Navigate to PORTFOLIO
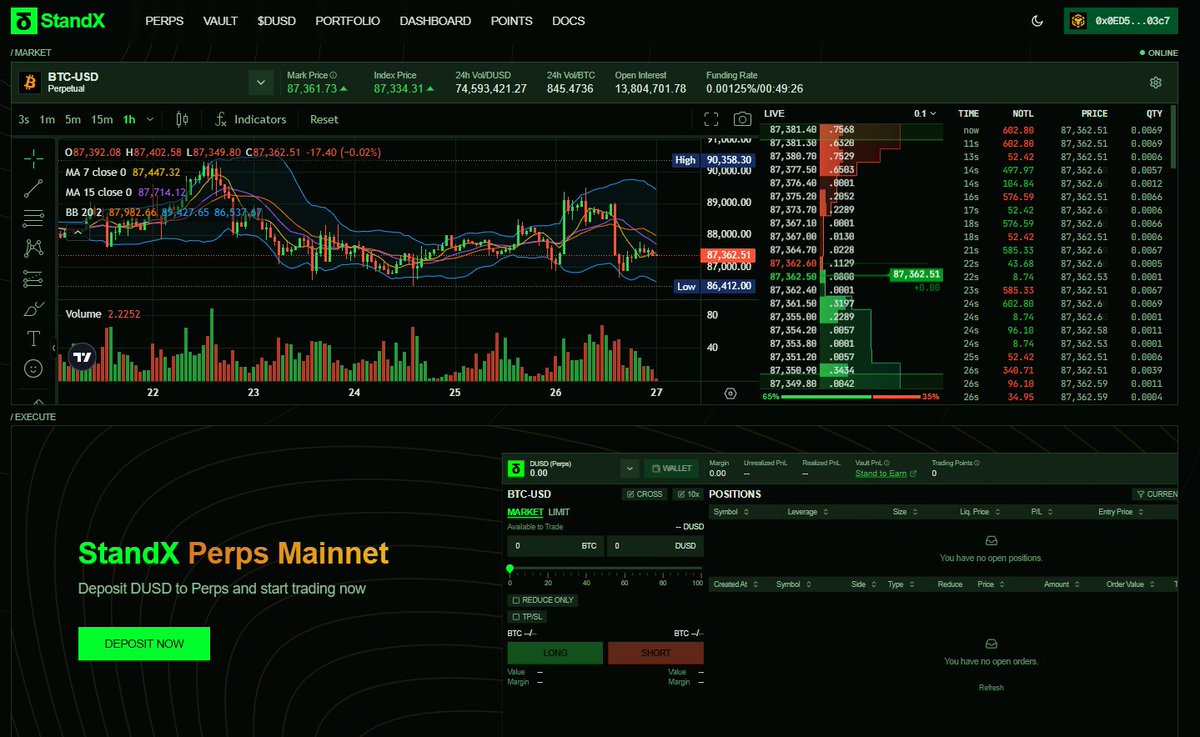Viewport: 1200px width, 737px height. tap(348, 21)
